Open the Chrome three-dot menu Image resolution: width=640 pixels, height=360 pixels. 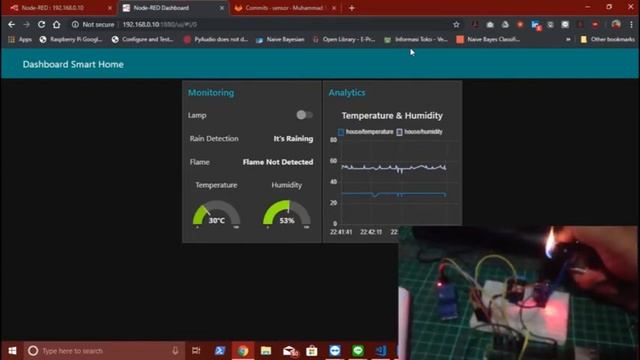click(631, 24)
